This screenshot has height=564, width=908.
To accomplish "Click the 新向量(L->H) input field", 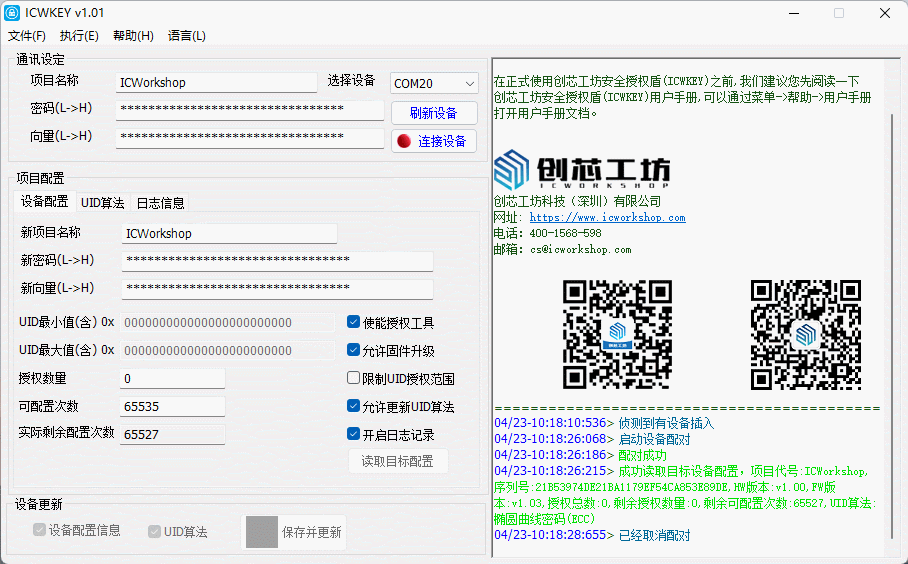I will pyautogui.click(x=277, y=289).
